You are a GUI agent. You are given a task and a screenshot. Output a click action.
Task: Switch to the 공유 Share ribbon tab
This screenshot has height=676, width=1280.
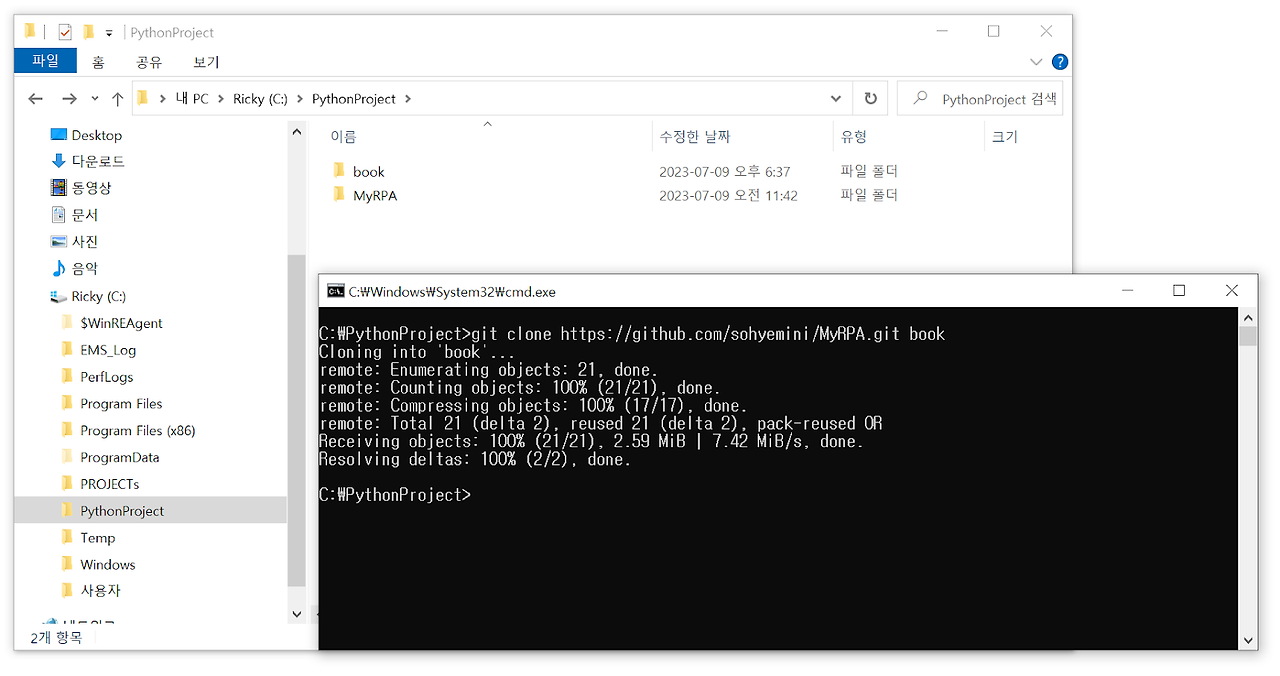(x=149, y=62)
